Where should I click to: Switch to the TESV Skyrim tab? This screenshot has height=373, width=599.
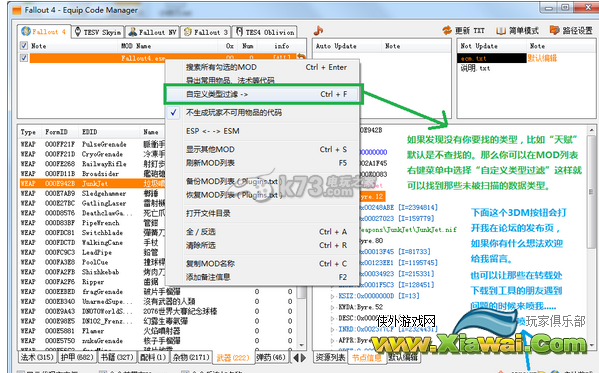[98, 32]
